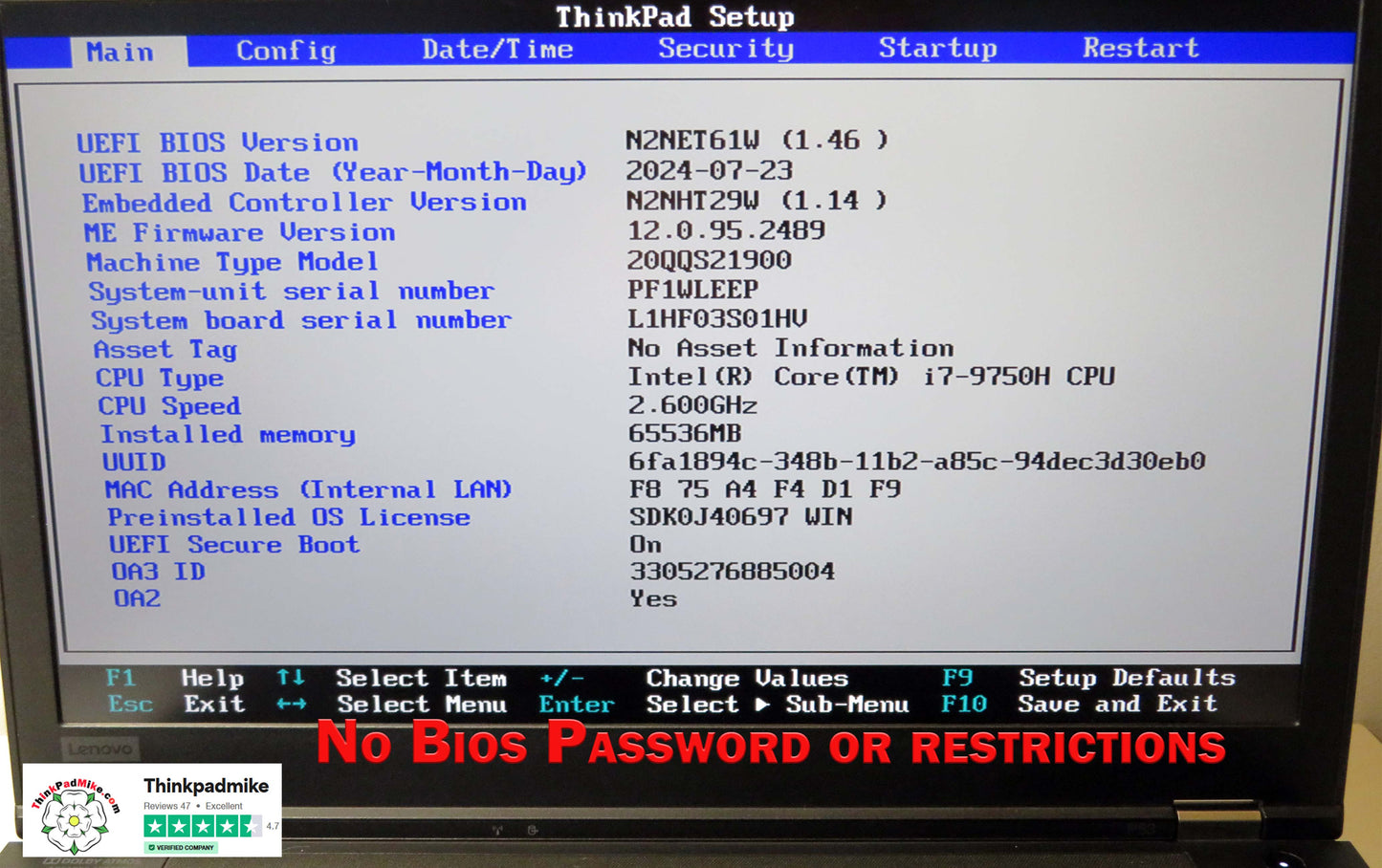Screen dimensions: 1382x868
Task: Click the F10 Save and Exit hint
Action: 1080,704
